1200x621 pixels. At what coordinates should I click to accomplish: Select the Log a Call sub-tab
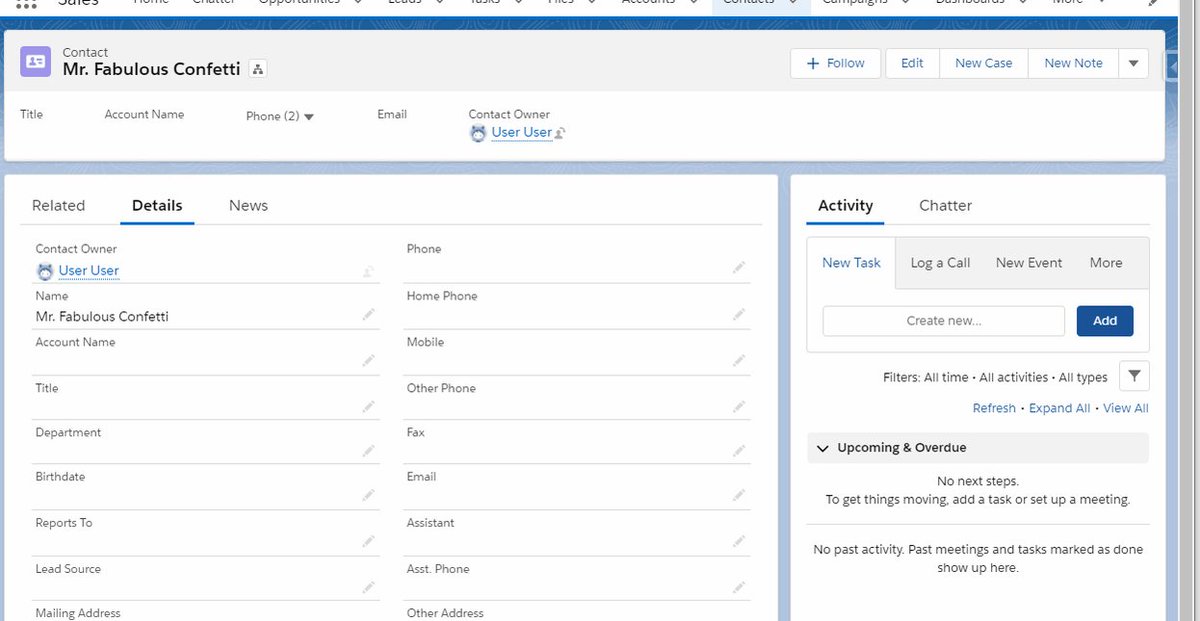point(940,263)
